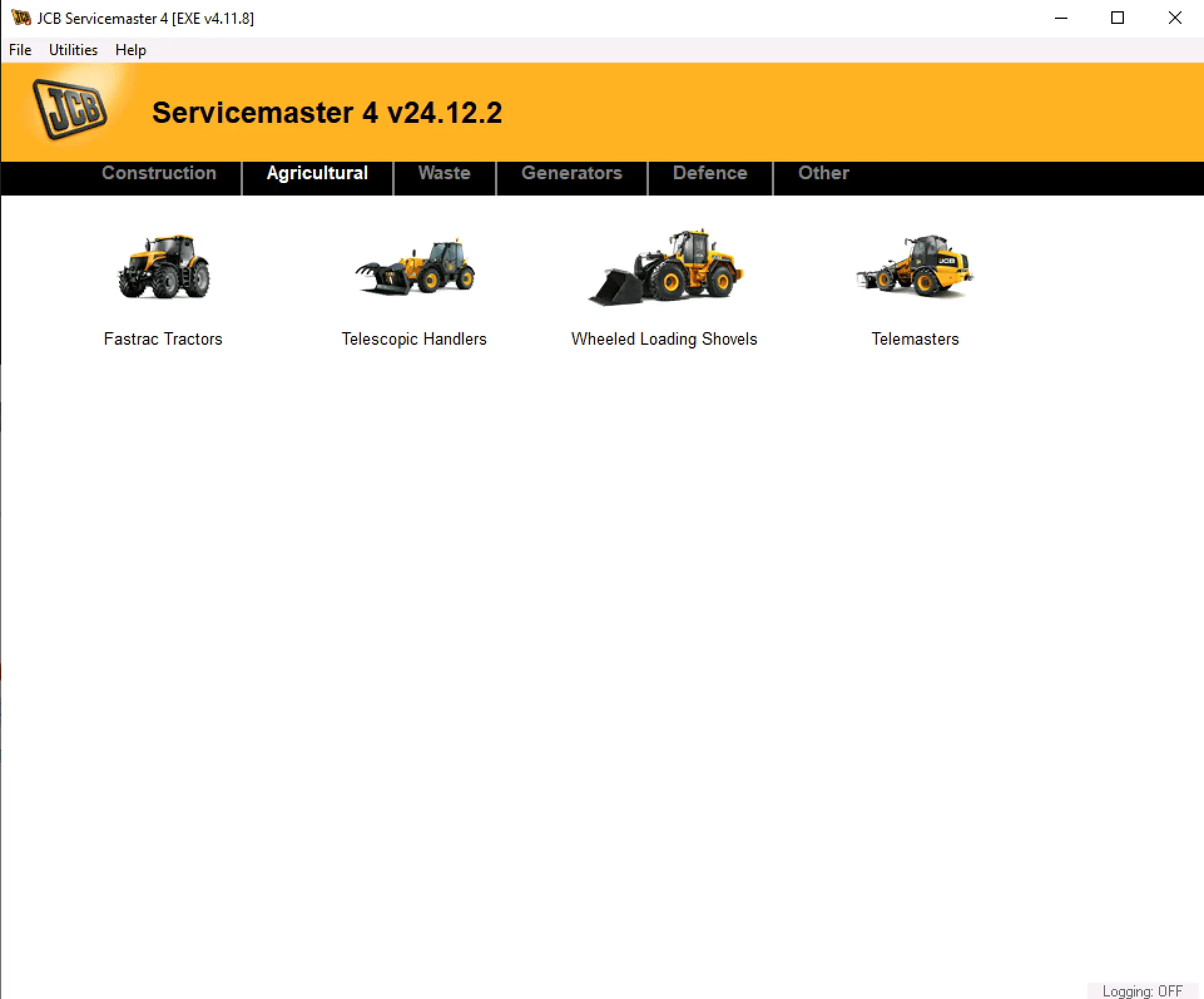Click the Fastrac Tractors label
The image size is (1204, 999).
coord(163,339)
